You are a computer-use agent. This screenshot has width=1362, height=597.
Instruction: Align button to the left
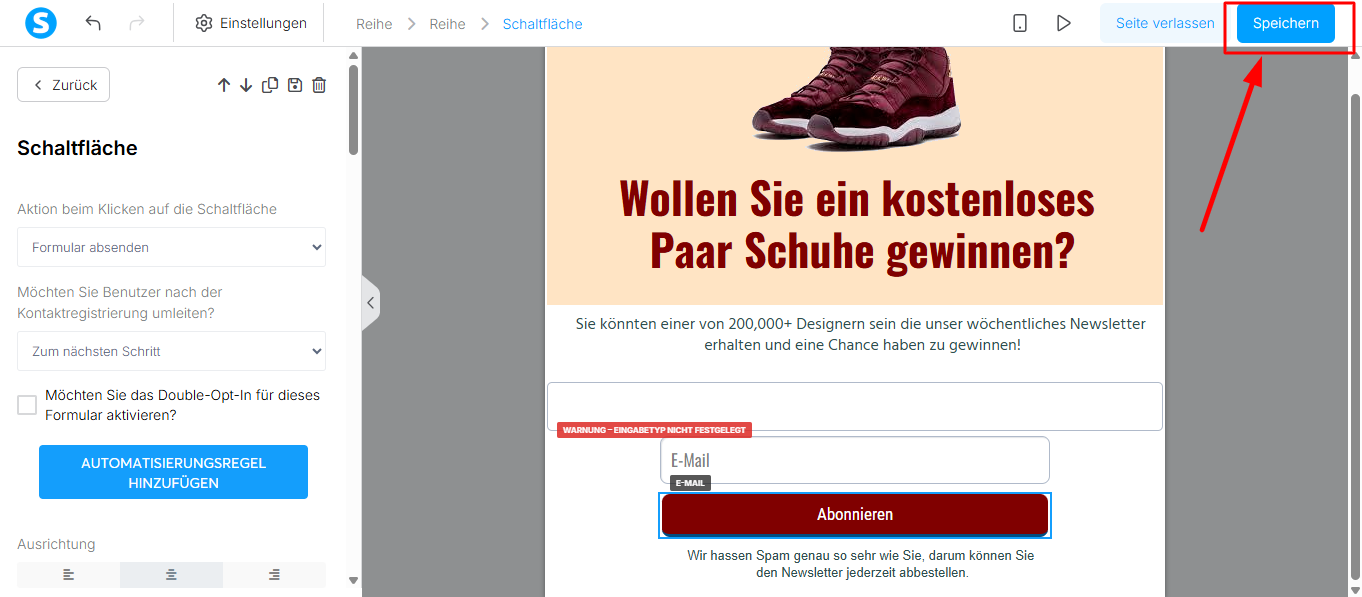pos(68,575)
